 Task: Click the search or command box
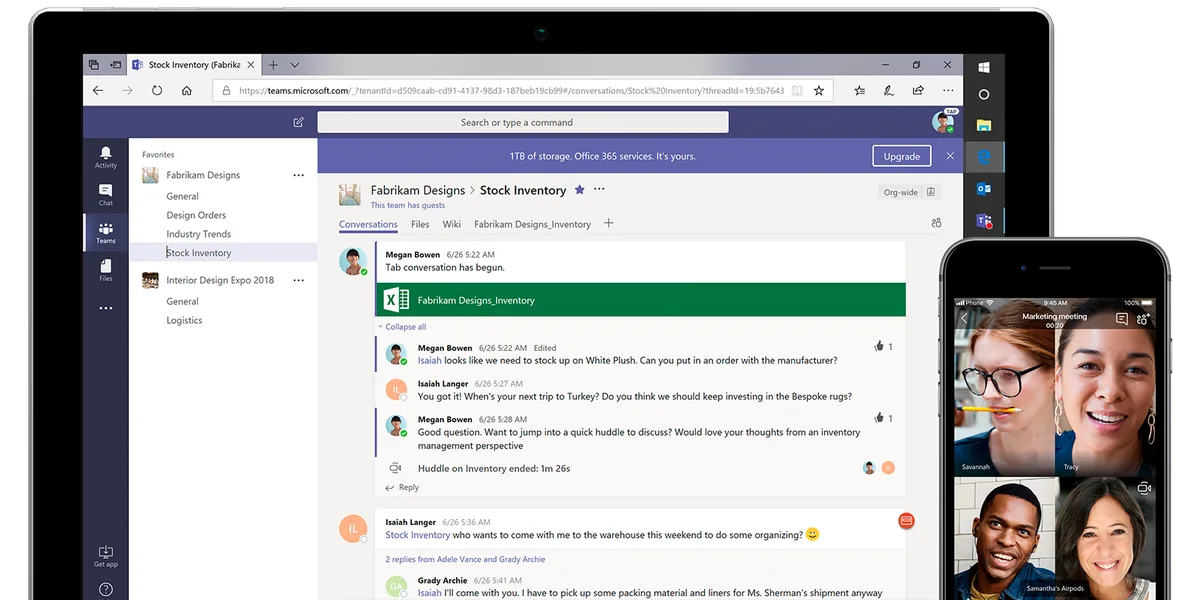523,122
